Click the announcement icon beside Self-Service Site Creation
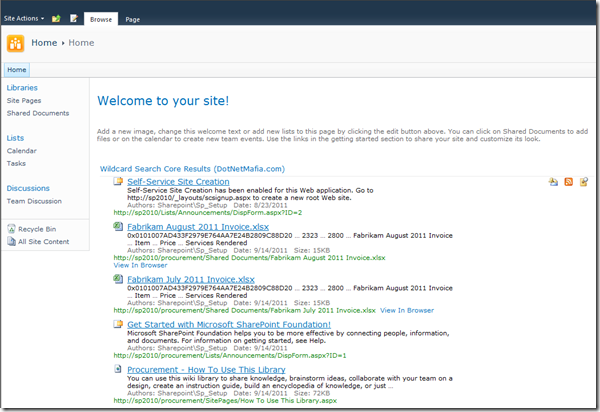Viewport: 600px width, 412px height. [x=118, y=181]
